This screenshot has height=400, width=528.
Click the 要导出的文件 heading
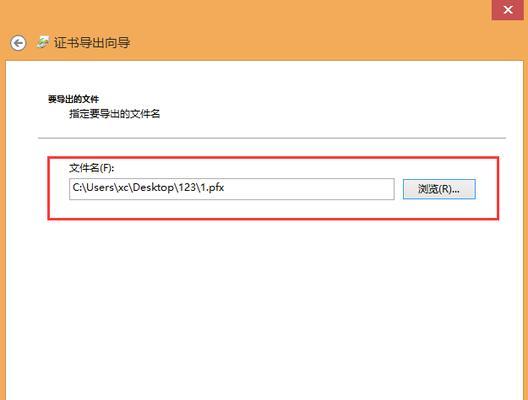point(73,99)
